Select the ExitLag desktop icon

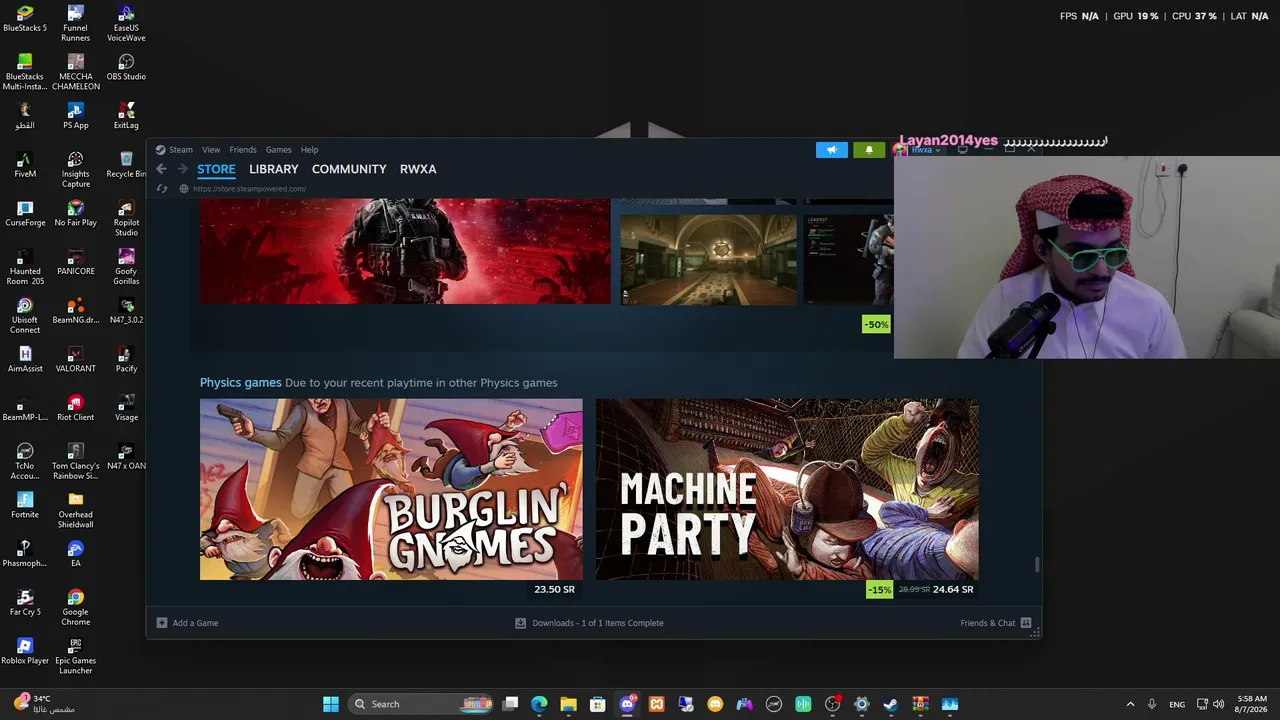pos(126,117)
